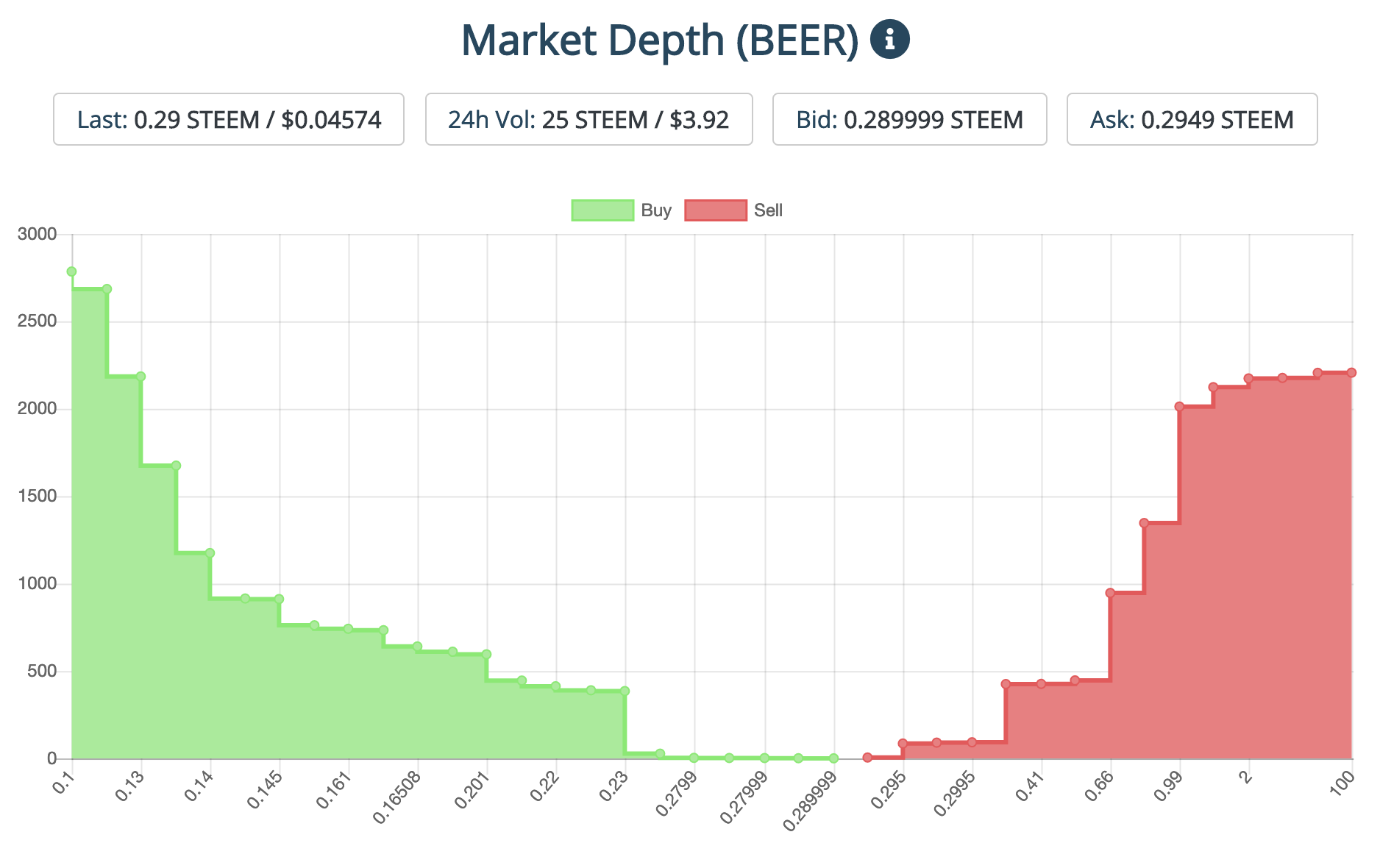
Task: Toggle the Sell series legend label
Action: pos(768,210)
